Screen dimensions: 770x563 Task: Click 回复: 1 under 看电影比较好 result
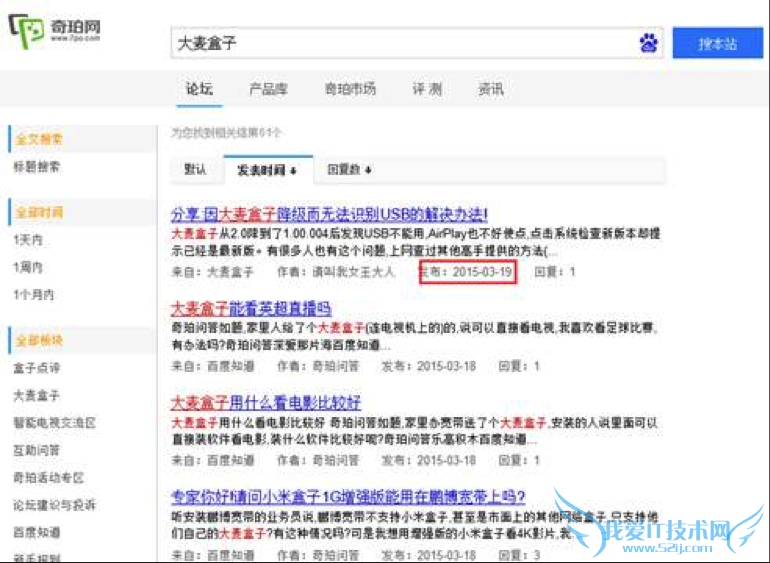click(x=519, y=460)
